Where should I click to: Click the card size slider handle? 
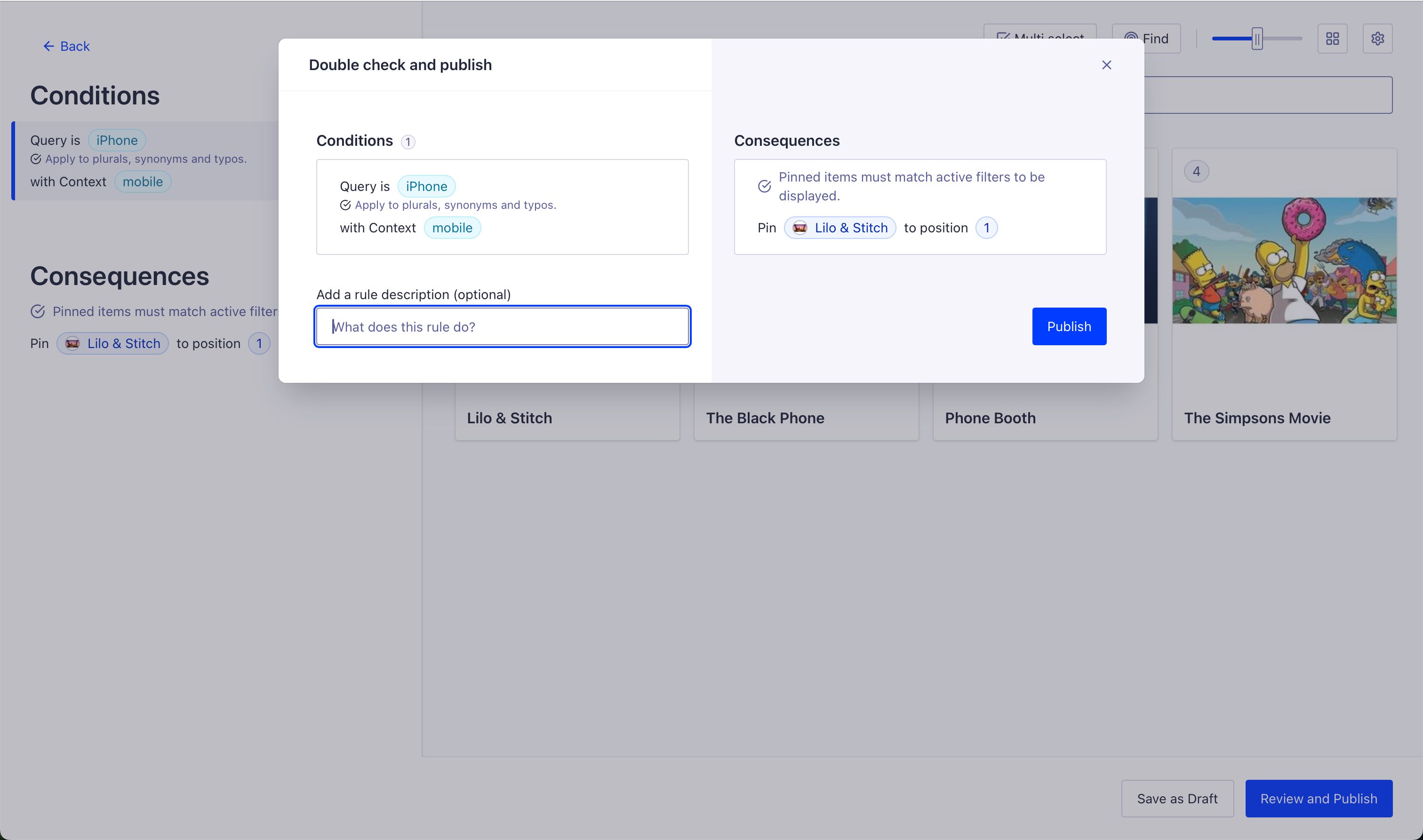1256,39
